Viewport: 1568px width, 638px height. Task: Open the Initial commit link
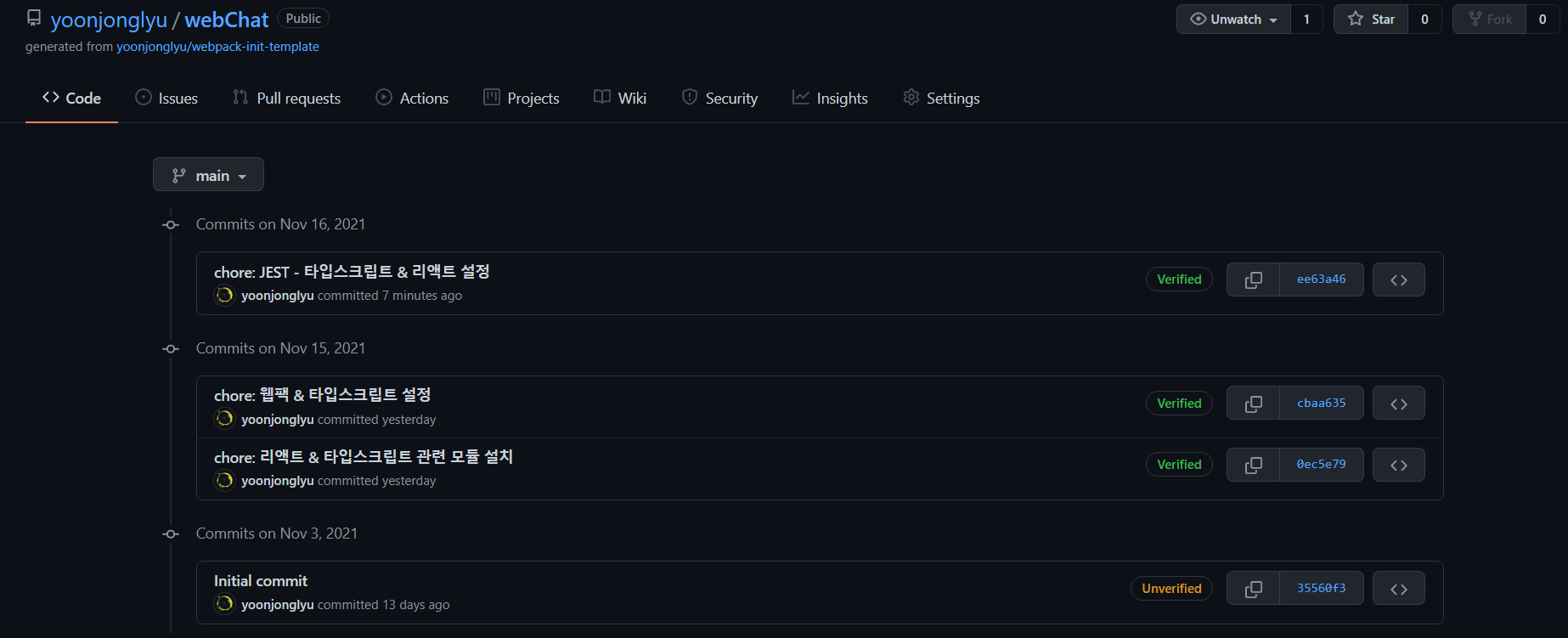(x=261, y=581)
